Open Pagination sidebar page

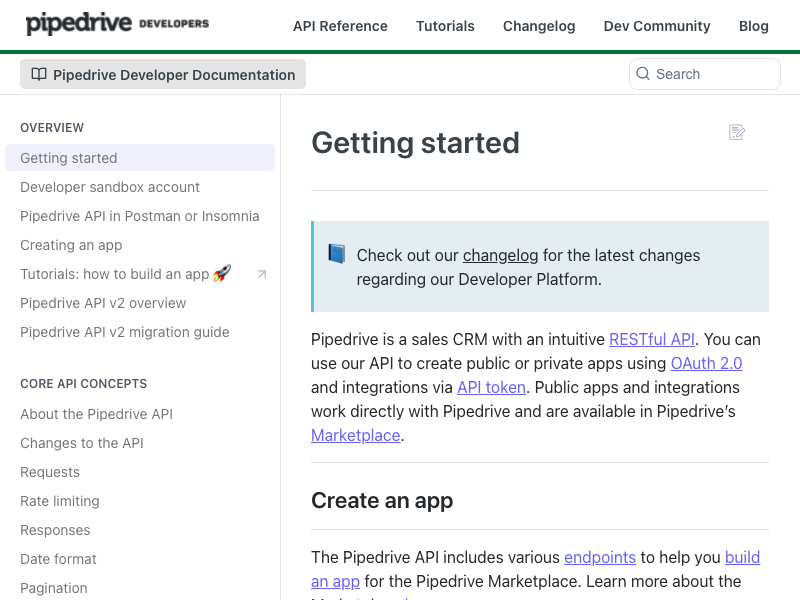[54, 588]
